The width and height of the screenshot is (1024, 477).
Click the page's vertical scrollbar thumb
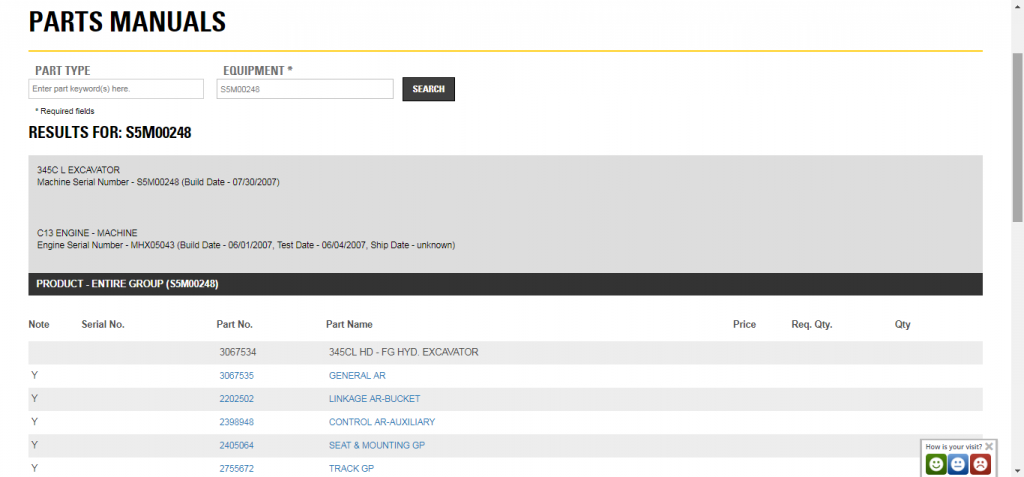point(1017,137)
